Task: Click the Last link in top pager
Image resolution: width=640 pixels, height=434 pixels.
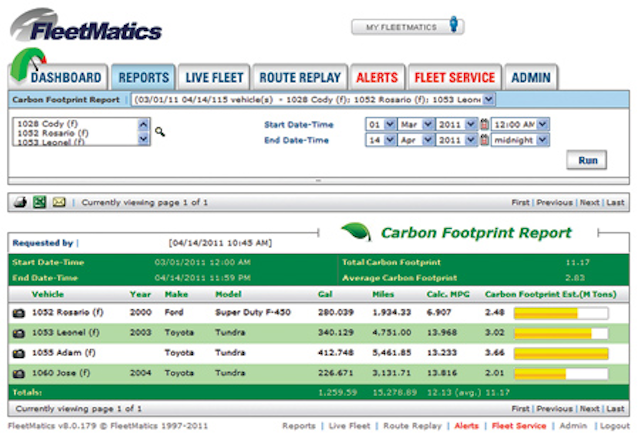Action: point(615,203)
